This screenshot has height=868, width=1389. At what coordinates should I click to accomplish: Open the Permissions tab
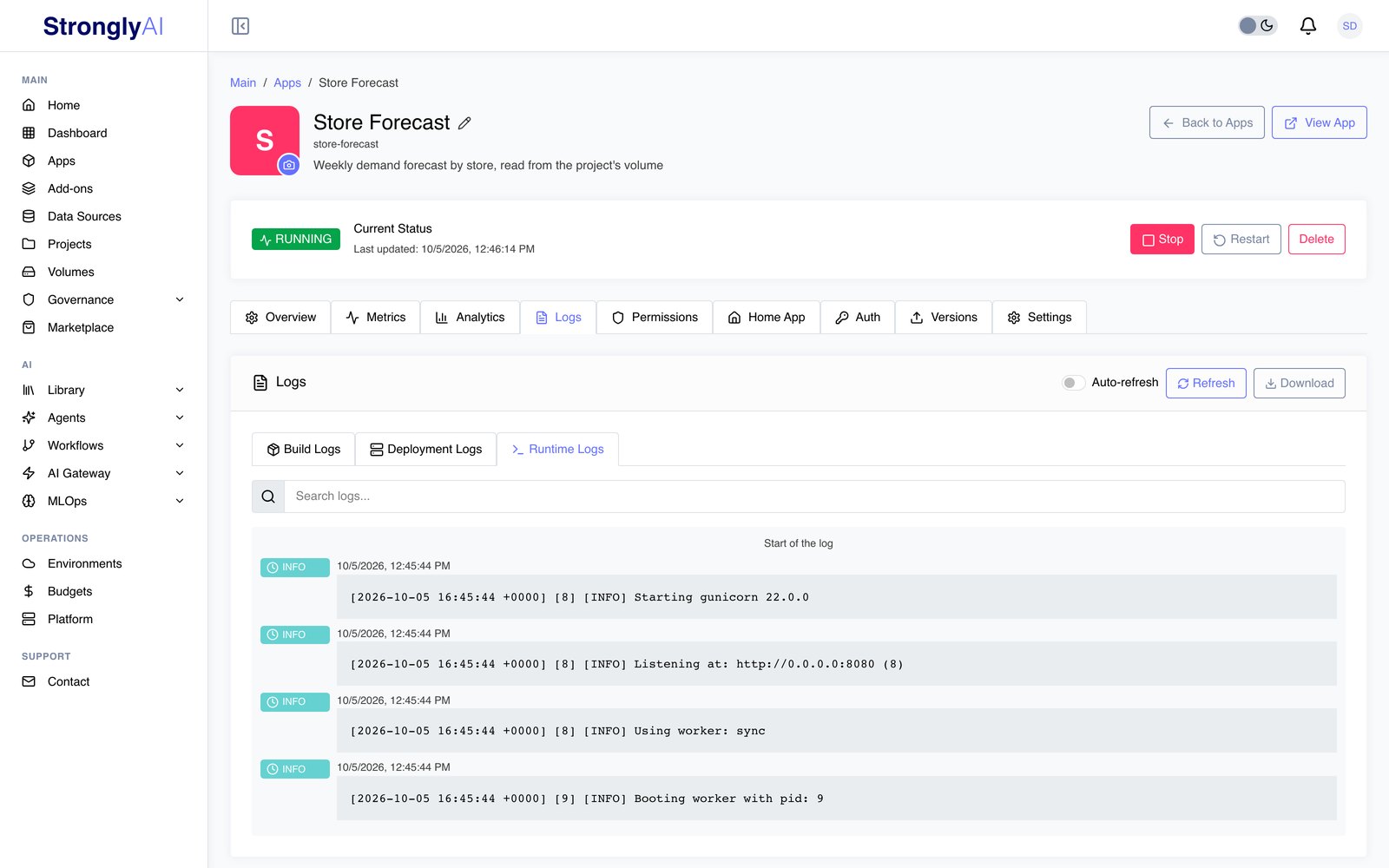coord(655,318)
